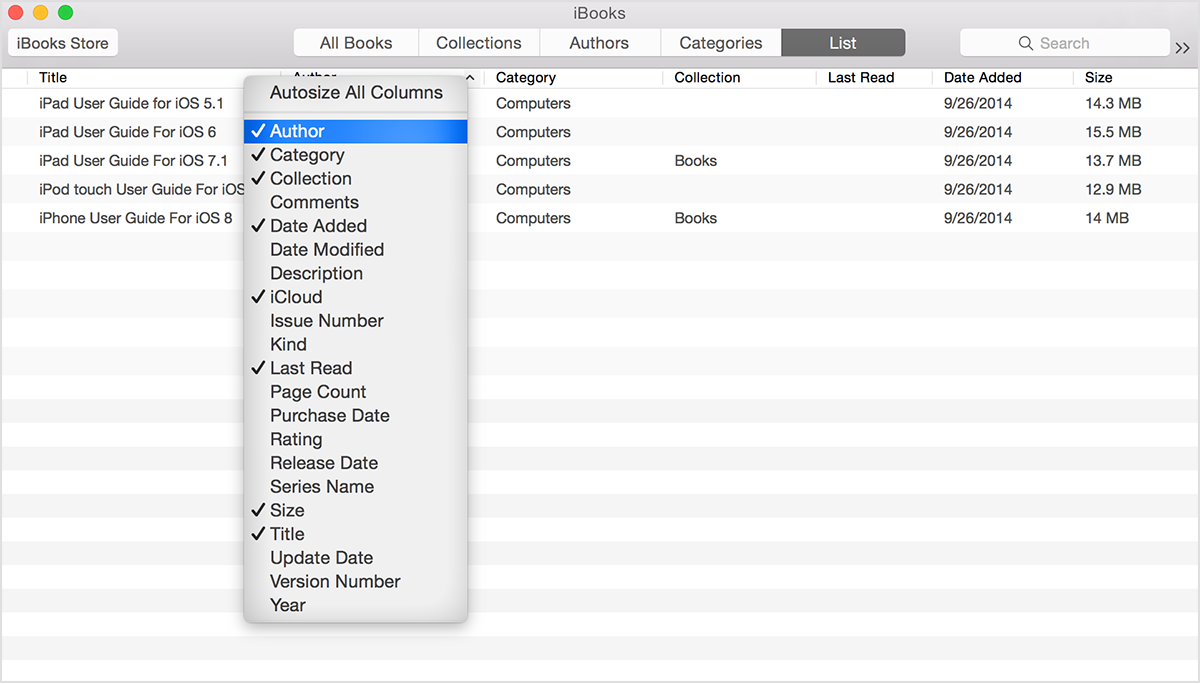Sort by Title column header
The height and width of the screenshot is (684, 1200).
coord(53,77)
